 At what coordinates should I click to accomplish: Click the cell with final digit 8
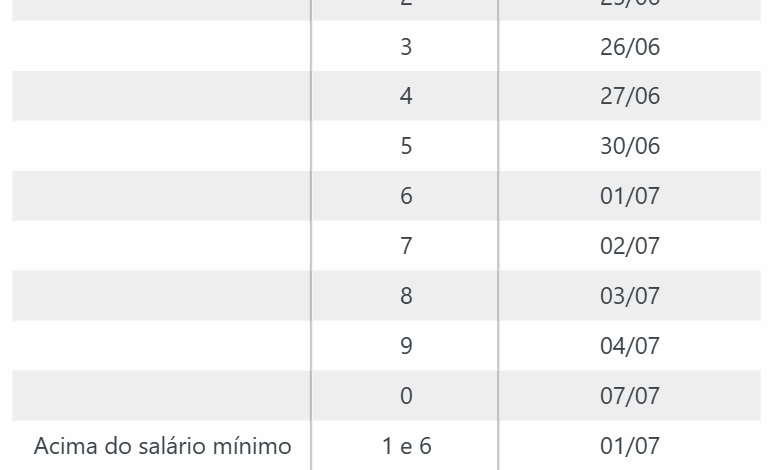pos(406,296)
